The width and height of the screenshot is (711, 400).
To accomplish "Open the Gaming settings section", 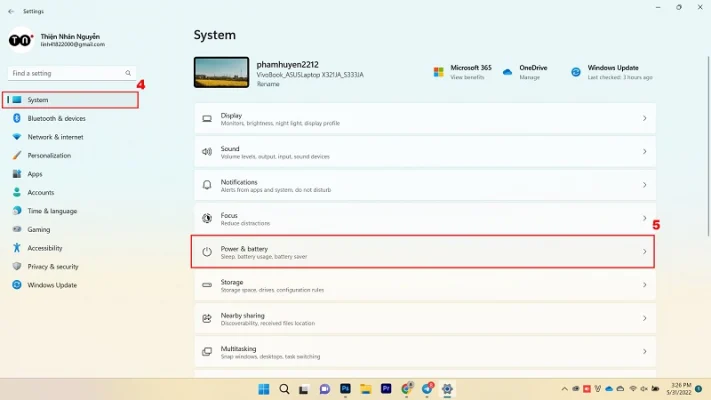I will tap(38, 229).
